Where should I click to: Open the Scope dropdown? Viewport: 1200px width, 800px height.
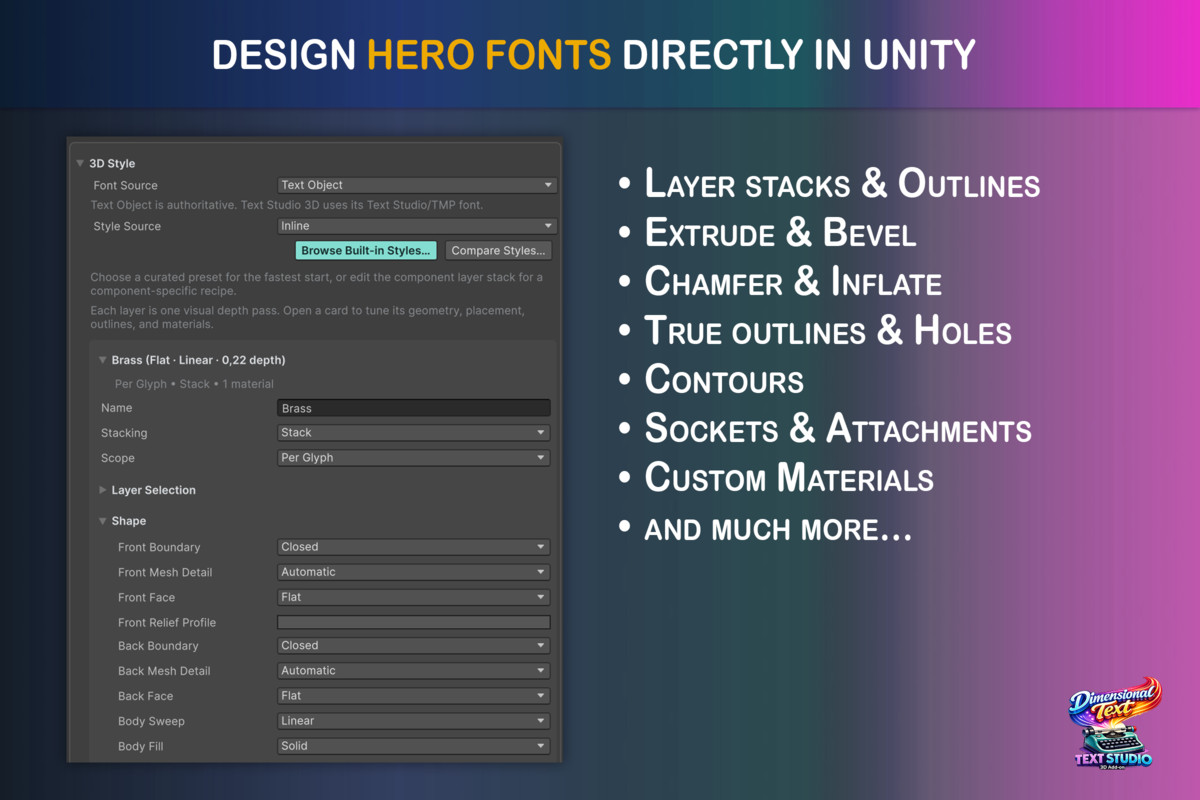click(x=414, y=458)
